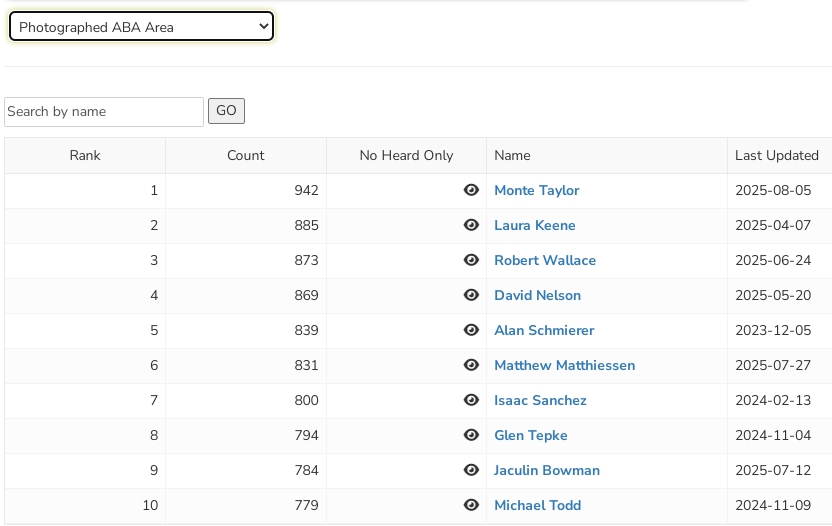The image size is (832, 526).
Task: Click the eye icon next to Alan Schmierer
Action: click(471, 330)
